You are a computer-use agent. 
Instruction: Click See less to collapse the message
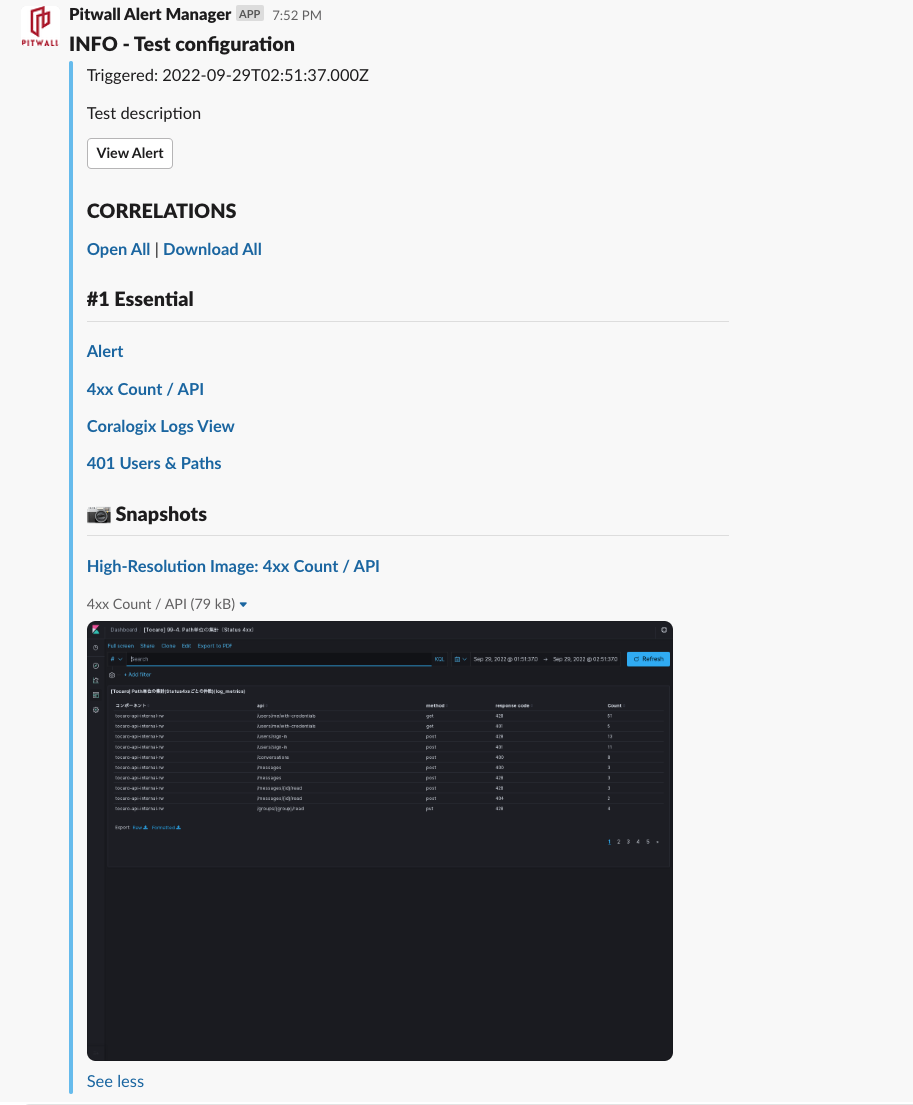115,1081
